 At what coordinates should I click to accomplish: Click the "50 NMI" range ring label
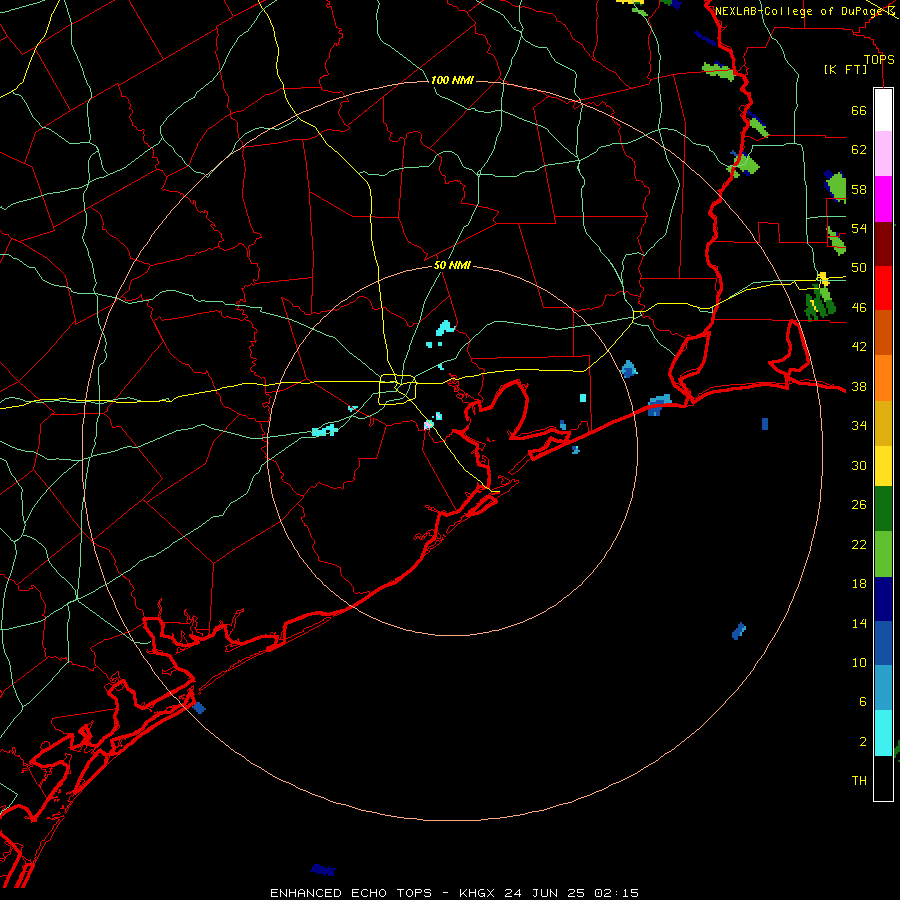pos(452,265)
